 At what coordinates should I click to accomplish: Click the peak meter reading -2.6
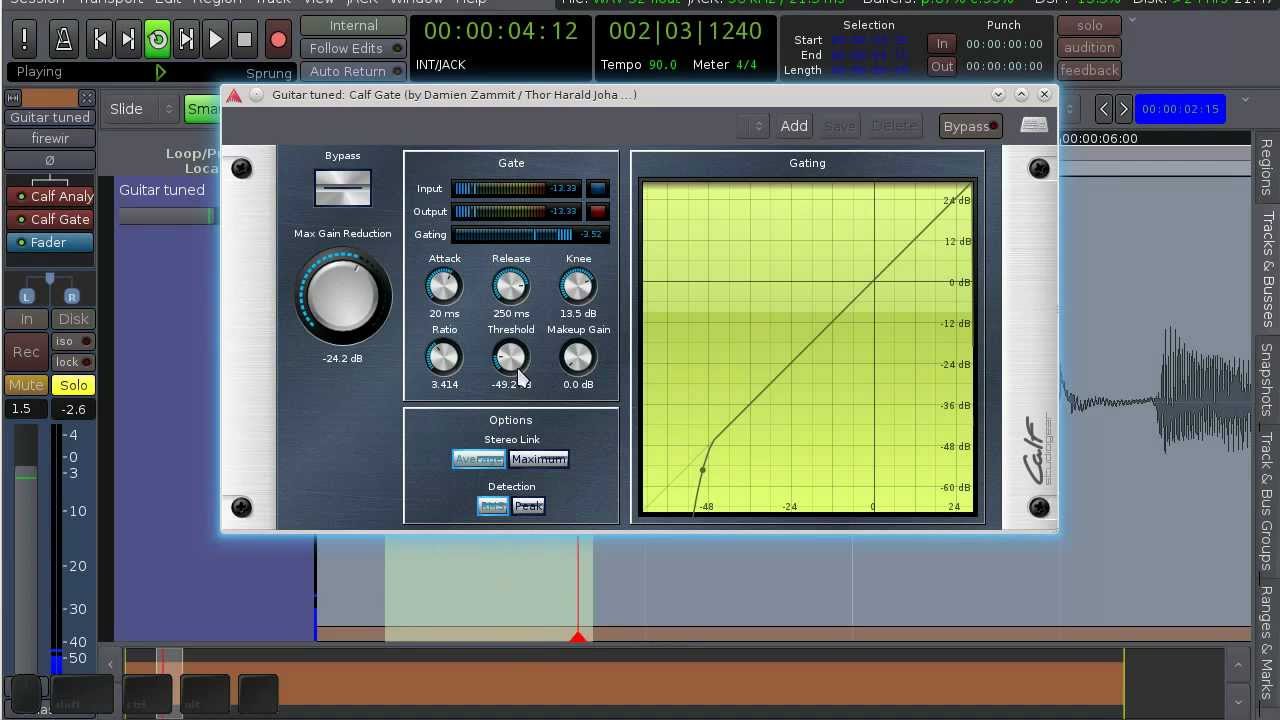[73, 409]
